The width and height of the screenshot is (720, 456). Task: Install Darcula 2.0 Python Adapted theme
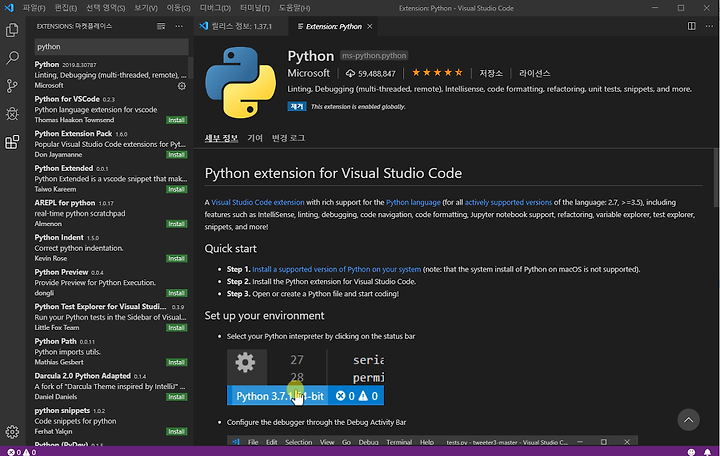(x=176, y=397)
